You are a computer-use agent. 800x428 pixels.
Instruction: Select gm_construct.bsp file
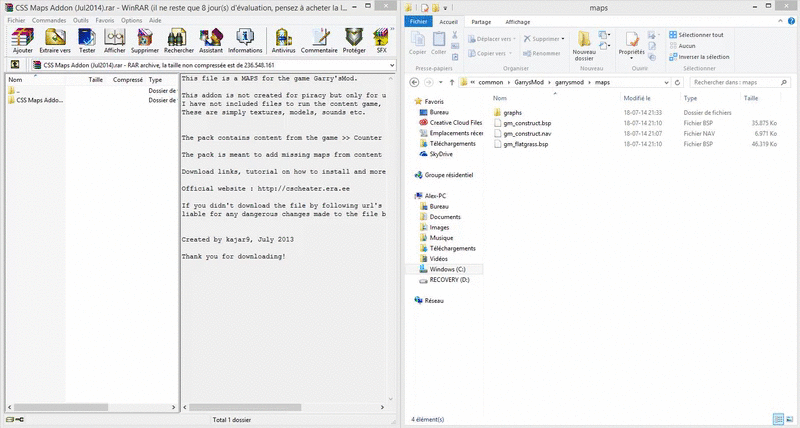[x=522, y=123]
